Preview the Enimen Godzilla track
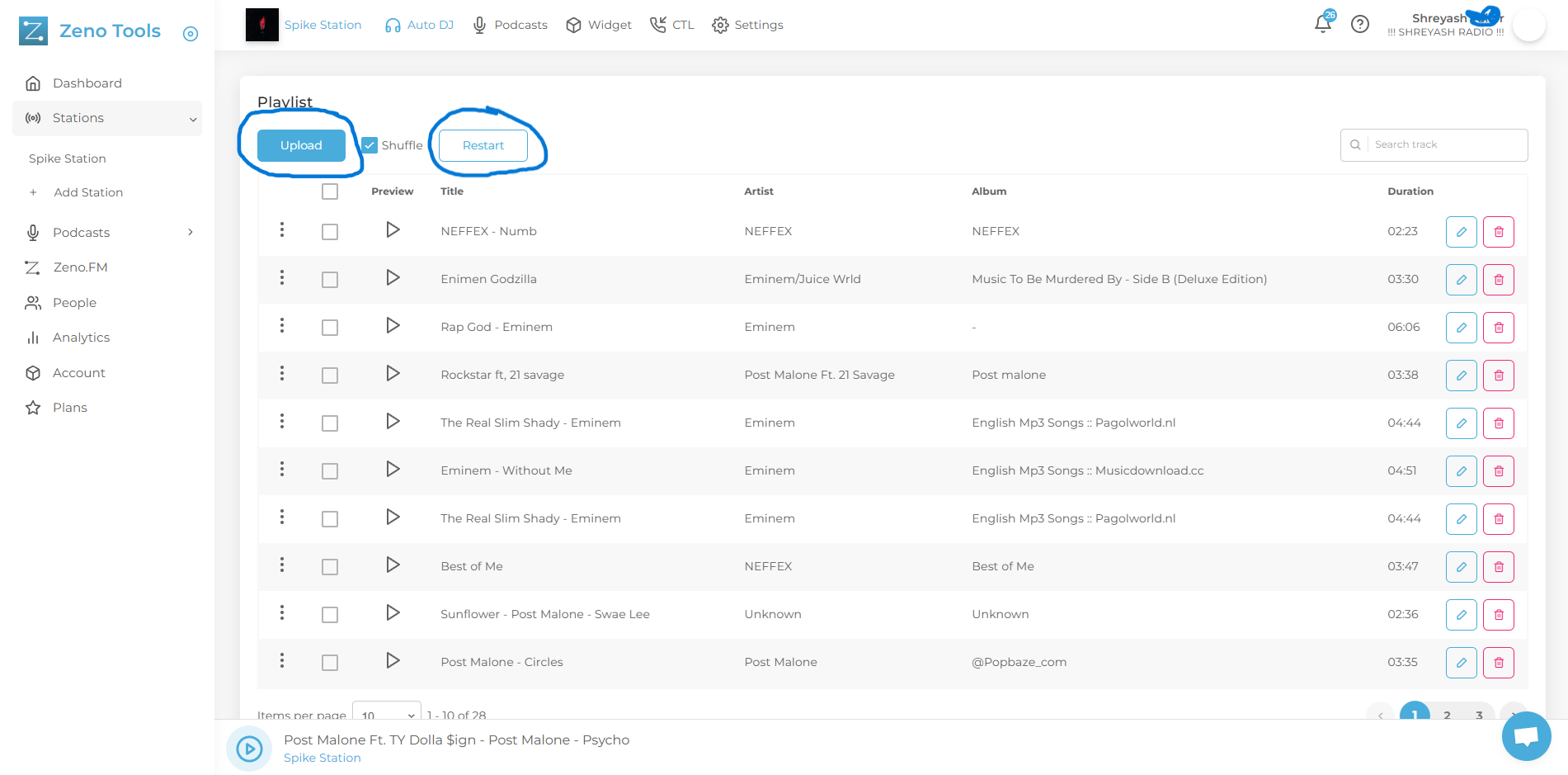Screen dimensions: 1568x775 [393, 277]
